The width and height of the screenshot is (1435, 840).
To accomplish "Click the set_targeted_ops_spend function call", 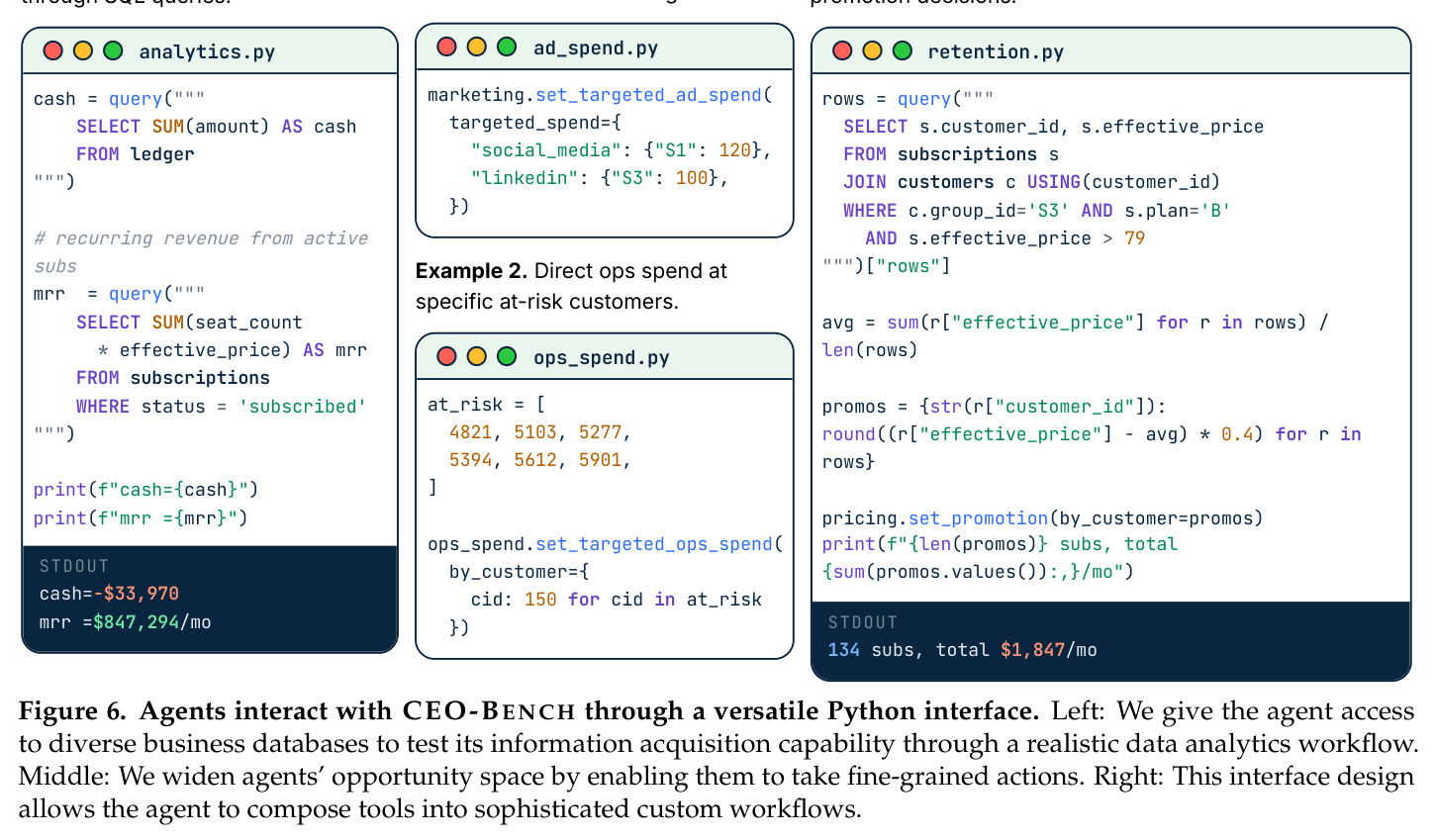I will point(654,544).
